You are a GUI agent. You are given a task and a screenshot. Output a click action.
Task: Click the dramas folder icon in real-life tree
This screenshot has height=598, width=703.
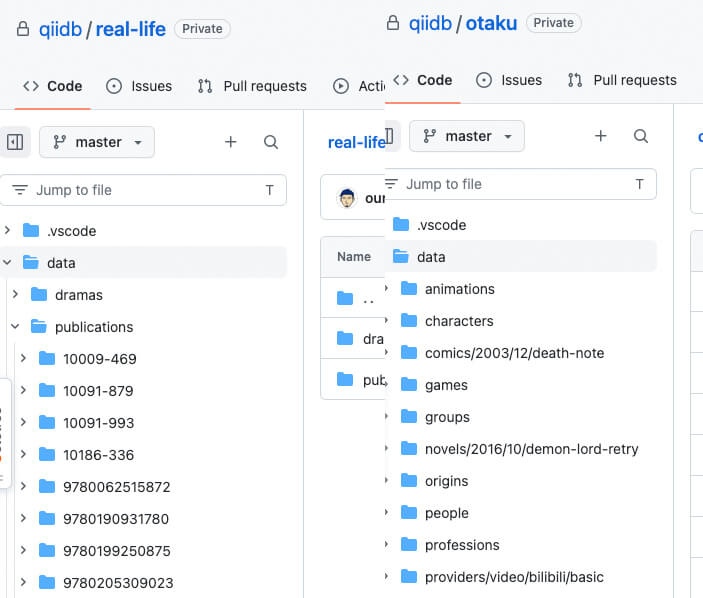tap(39, 295)
